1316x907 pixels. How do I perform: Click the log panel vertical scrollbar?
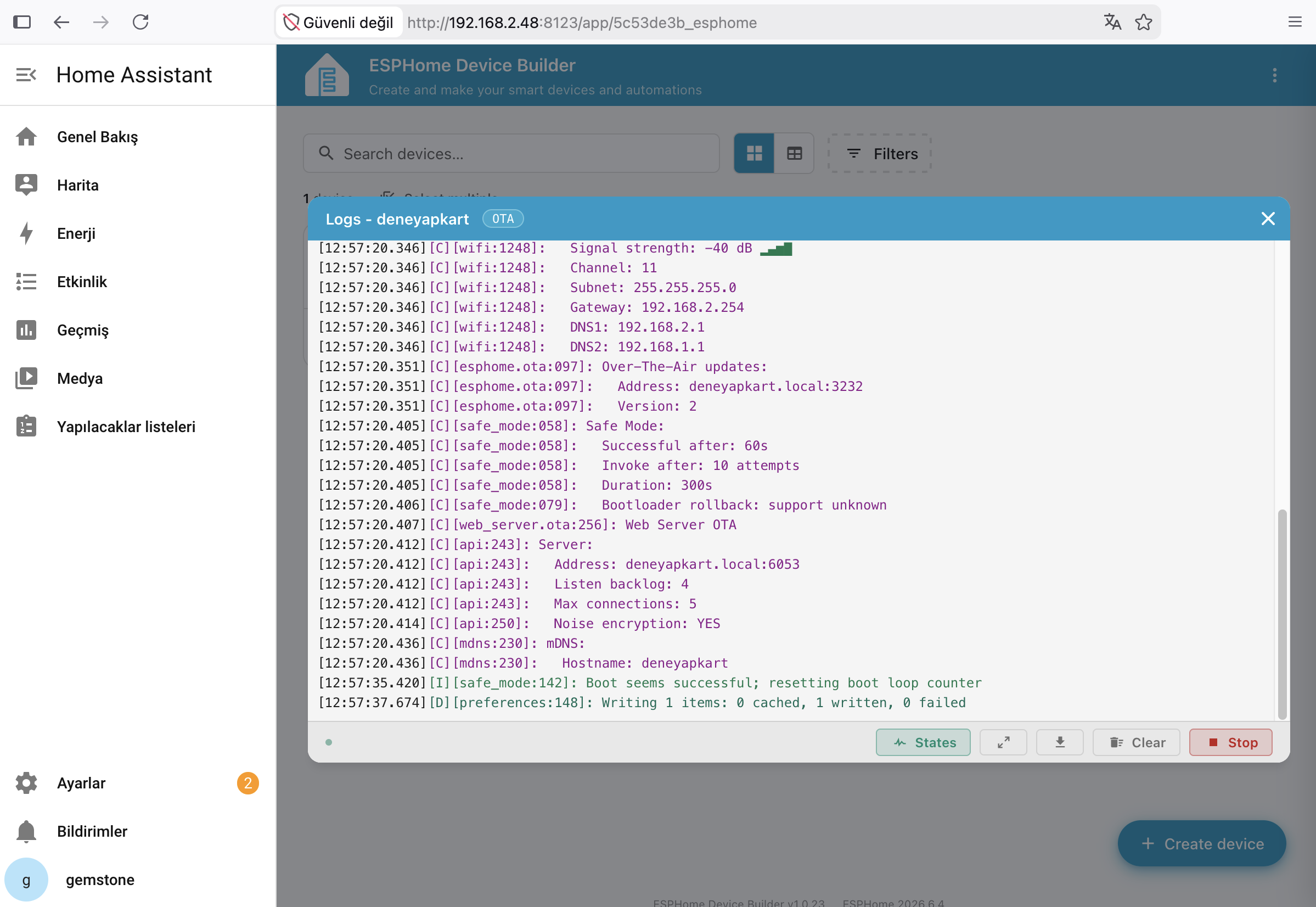[1281, 615]
